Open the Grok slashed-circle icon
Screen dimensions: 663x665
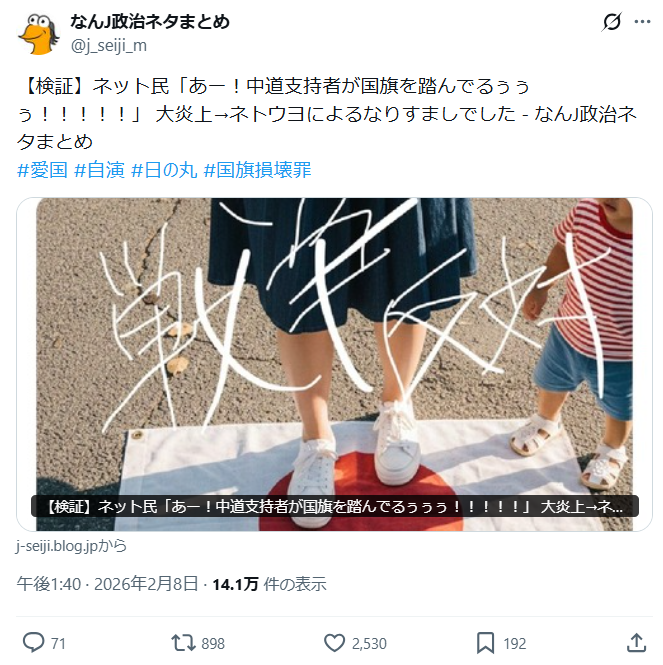coord(611,22)
